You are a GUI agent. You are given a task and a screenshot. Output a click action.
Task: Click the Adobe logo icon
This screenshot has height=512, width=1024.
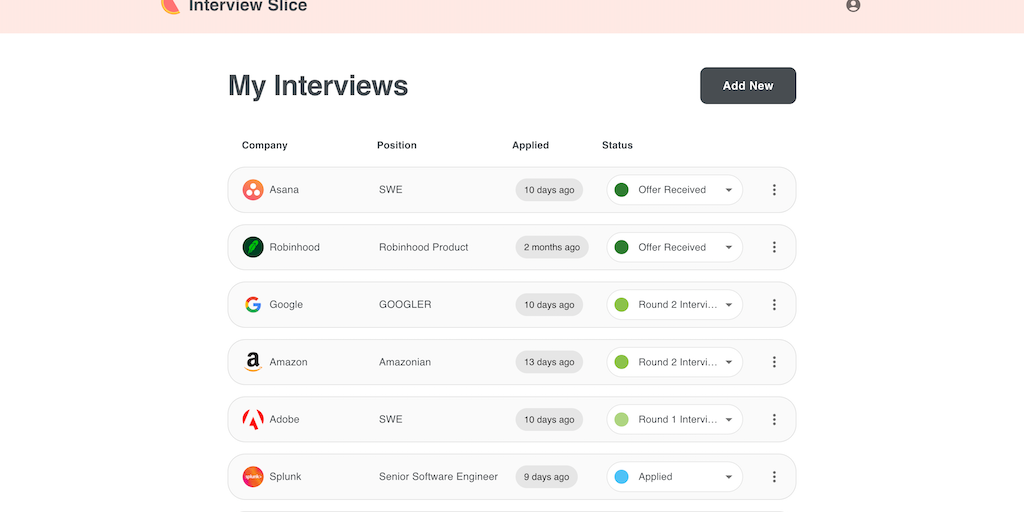tap(253, 420)
